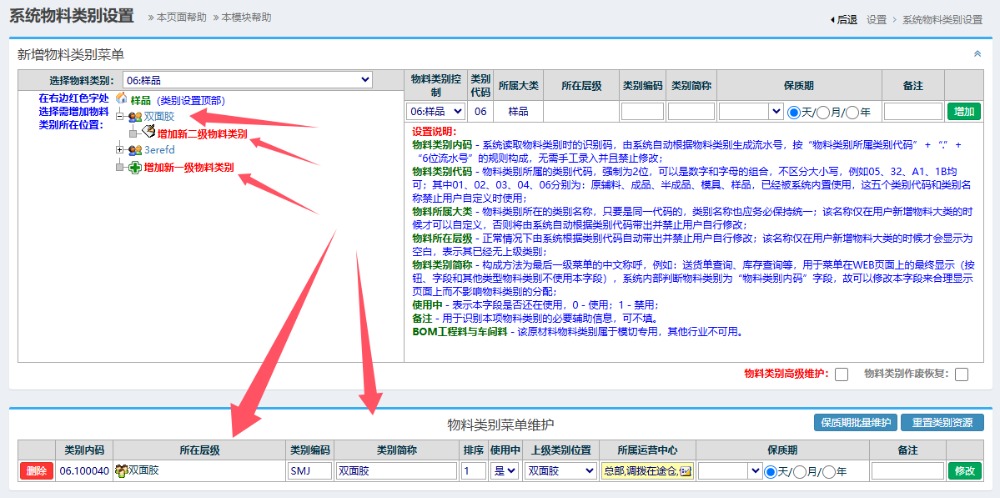Collapse the 新增物料类别菜单 panel with the chevron icon
Image resolution: width=1000 pixels, height=498 pixels.
pyautogui.click(x=977, y=54)
